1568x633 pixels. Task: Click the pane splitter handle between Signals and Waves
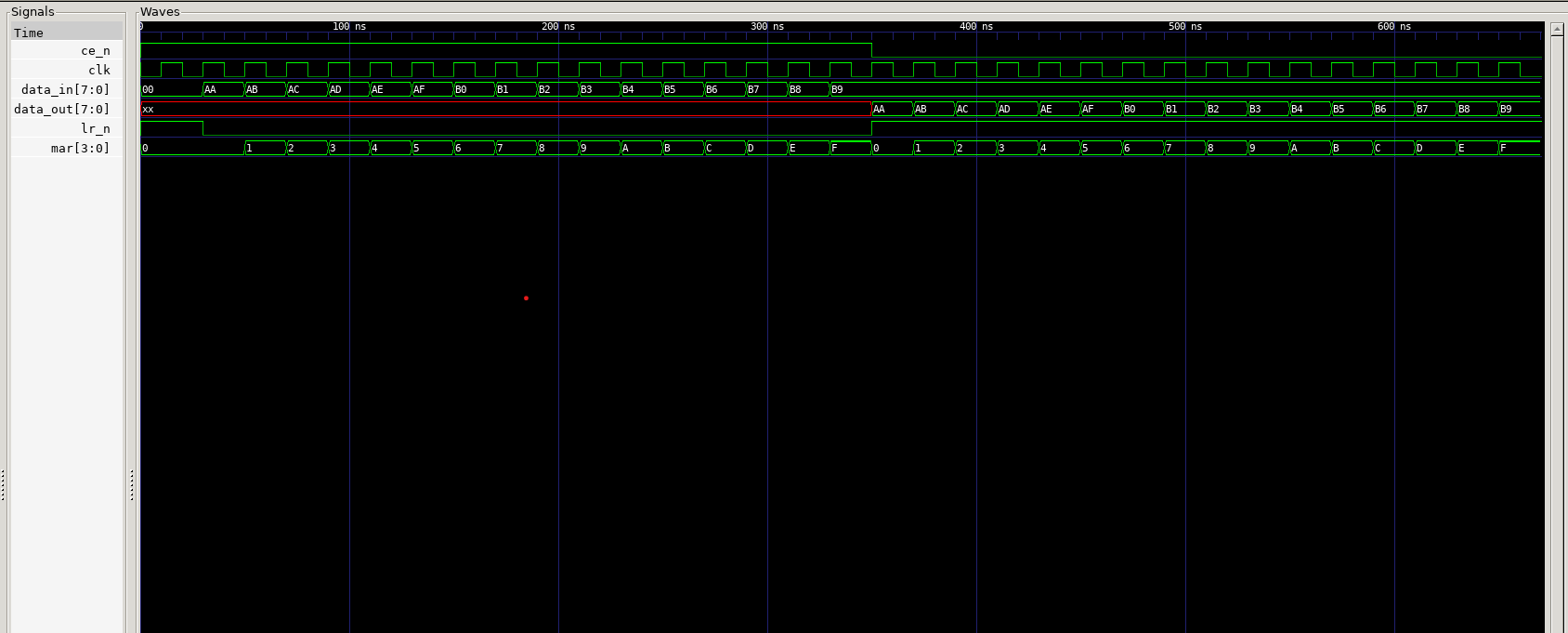pos(132,484)
